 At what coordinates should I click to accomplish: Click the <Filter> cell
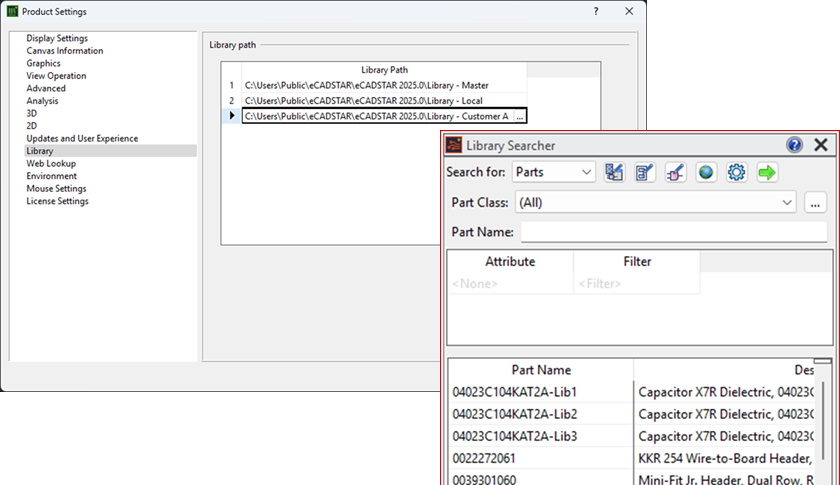(x=636, y=283)
